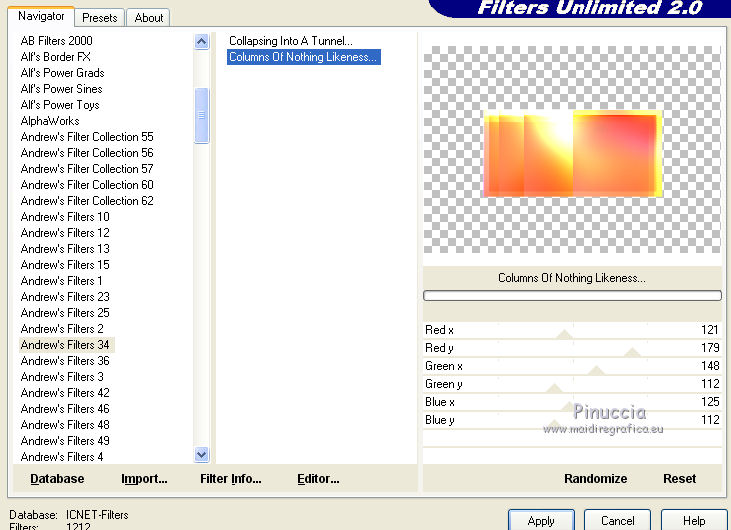The width and height of the screenshot is (731, 530).
Task: Cancel the filter dialog
Action: (617, 520)
